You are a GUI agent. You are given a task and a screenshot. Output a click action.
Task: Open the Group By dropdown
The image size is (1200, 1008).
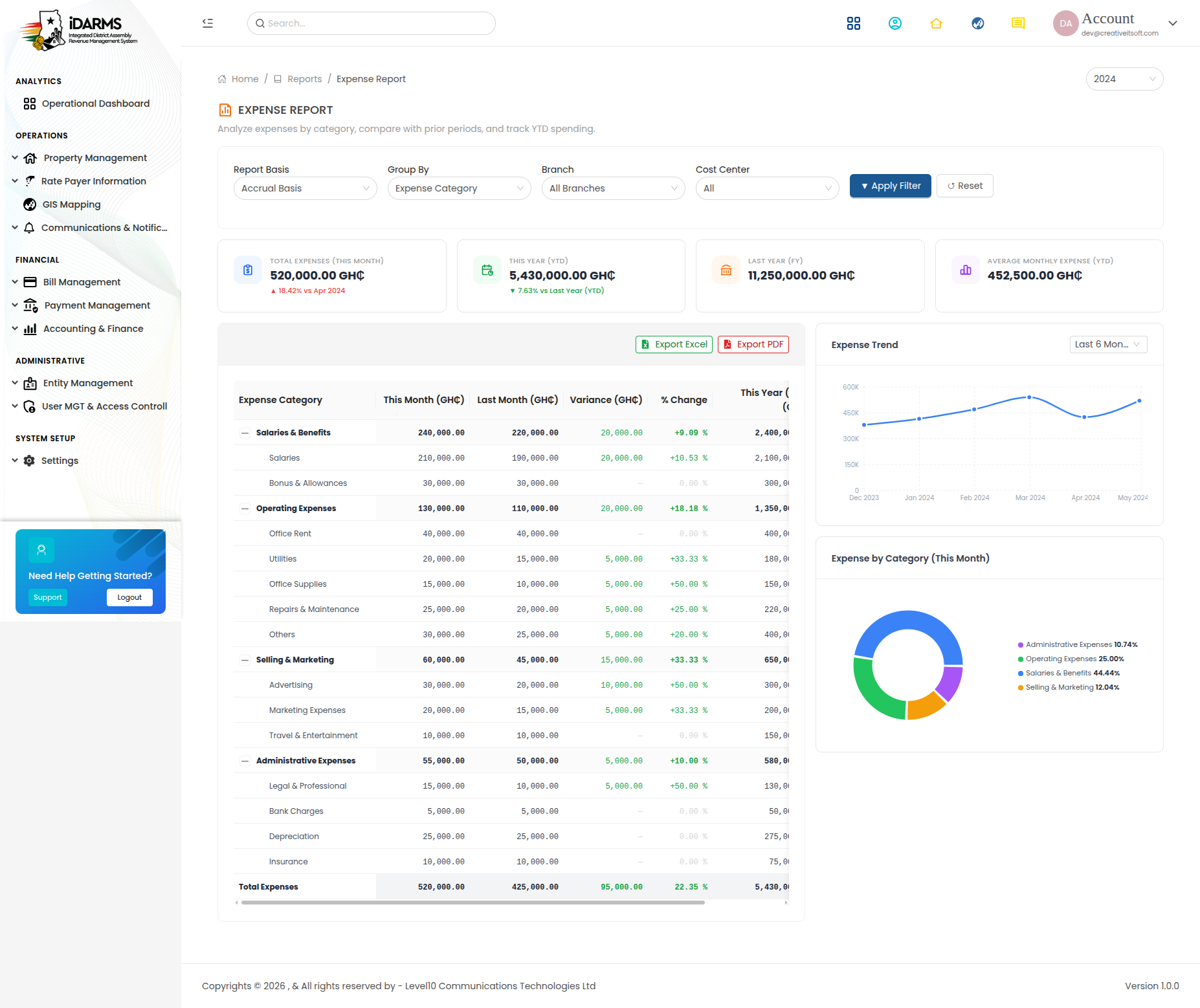click(x=460, y=188)
